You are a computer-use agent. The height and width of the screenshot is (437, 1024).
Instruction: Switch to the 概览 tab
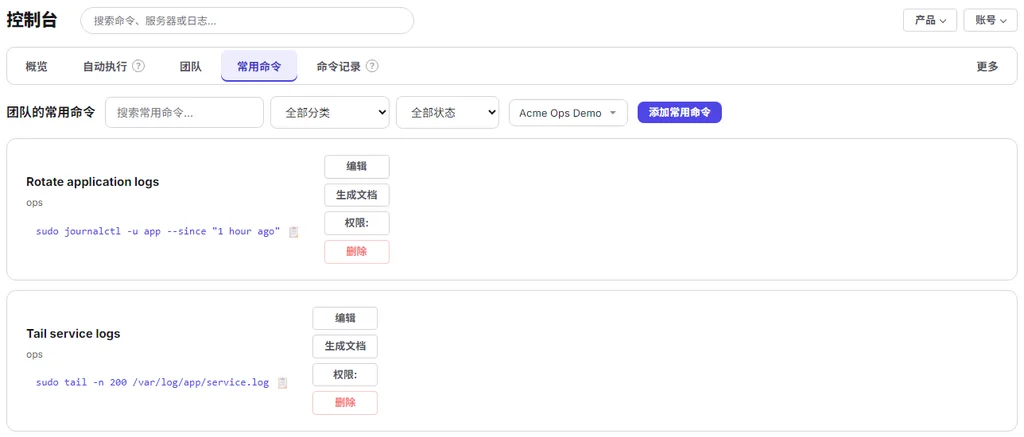click(x=37, y=66)
